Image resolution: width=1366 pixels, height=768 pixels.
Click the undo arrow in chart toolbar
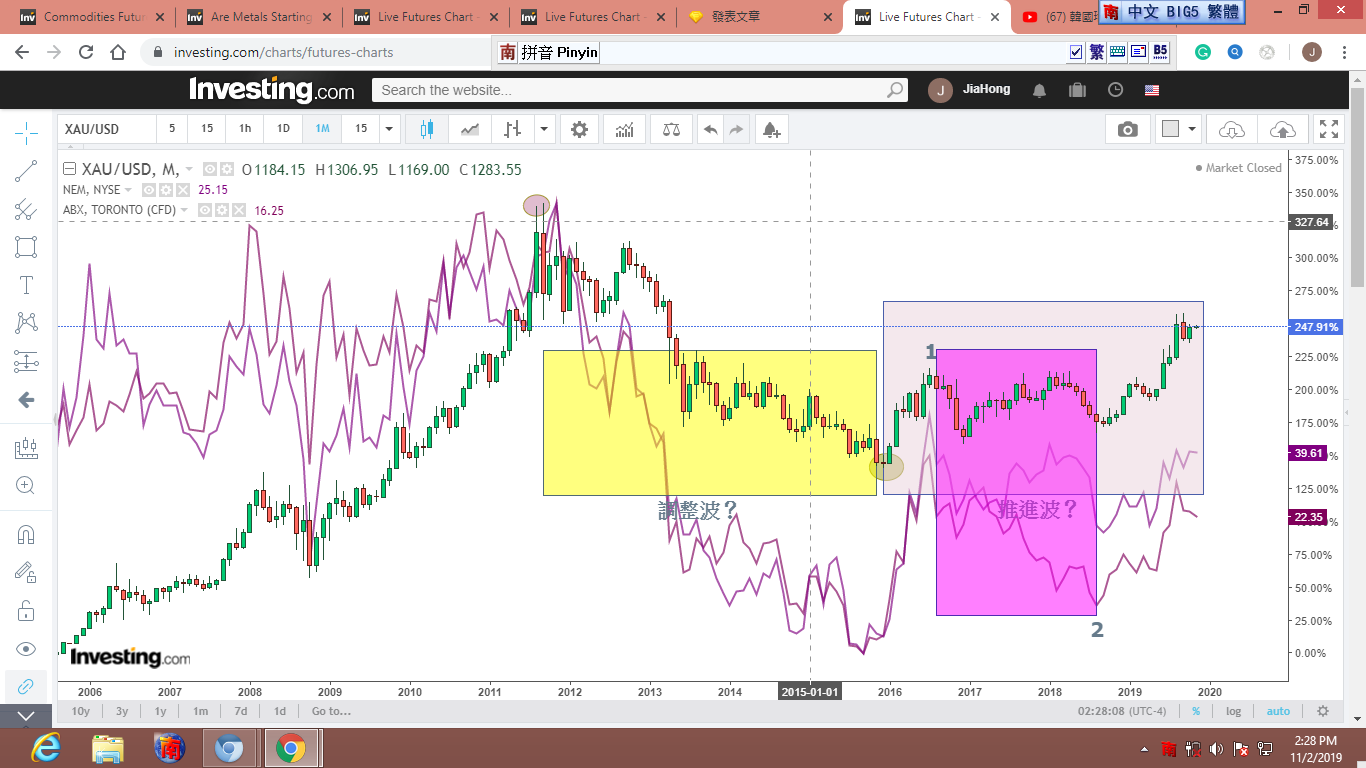coord(710,129)
